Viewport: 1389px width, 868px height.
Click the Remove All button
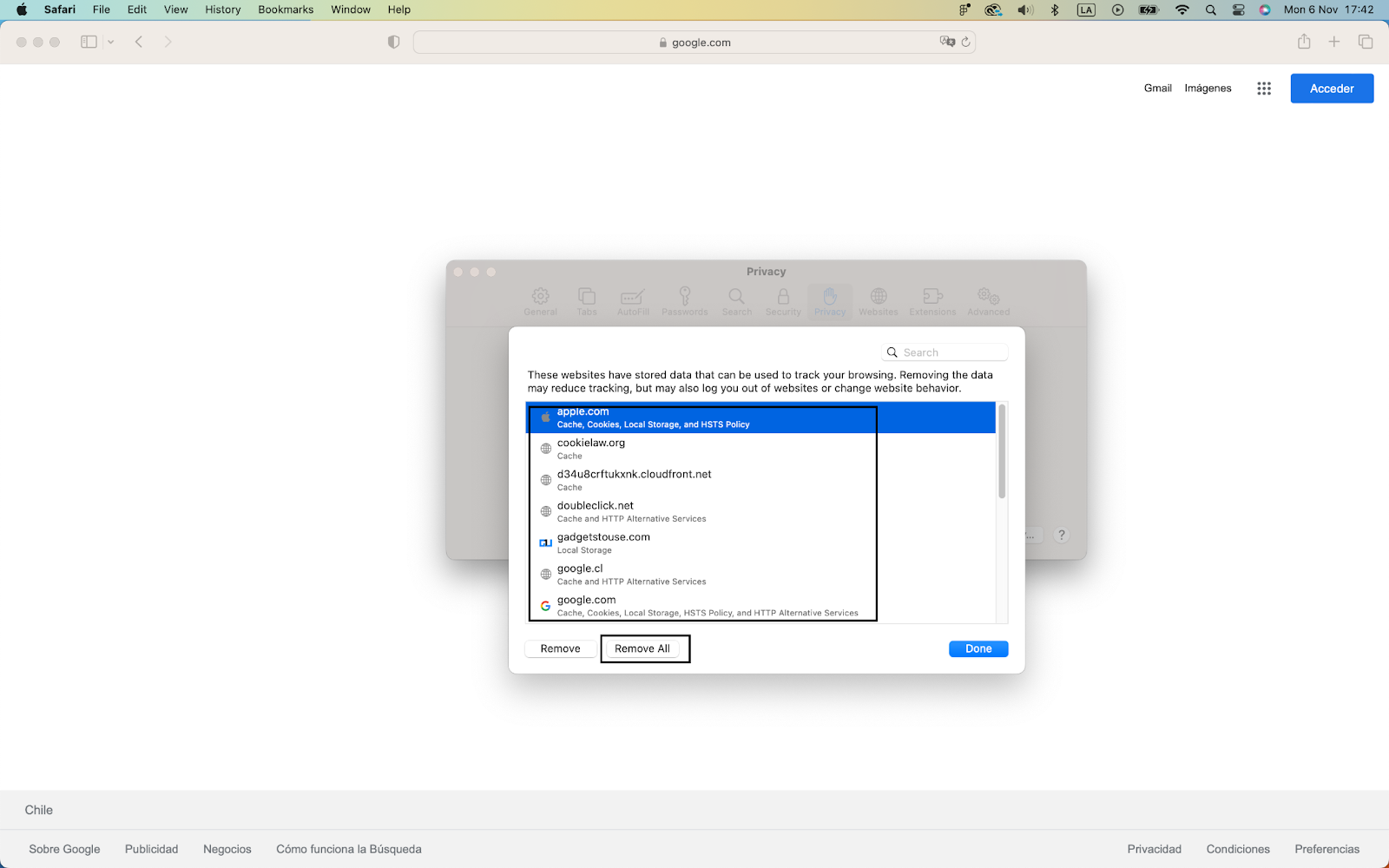click(x=642, y=648)
